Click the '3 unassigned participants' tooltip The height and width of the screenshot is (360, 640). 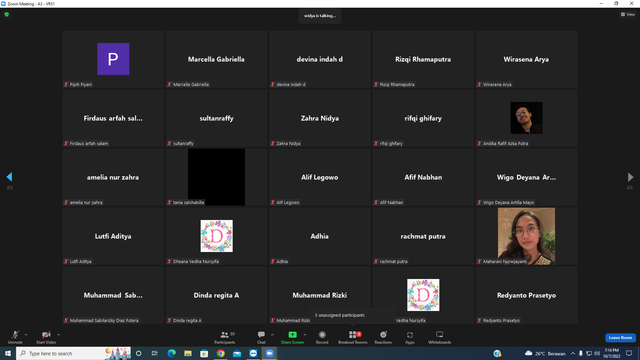tap(353, 315)
